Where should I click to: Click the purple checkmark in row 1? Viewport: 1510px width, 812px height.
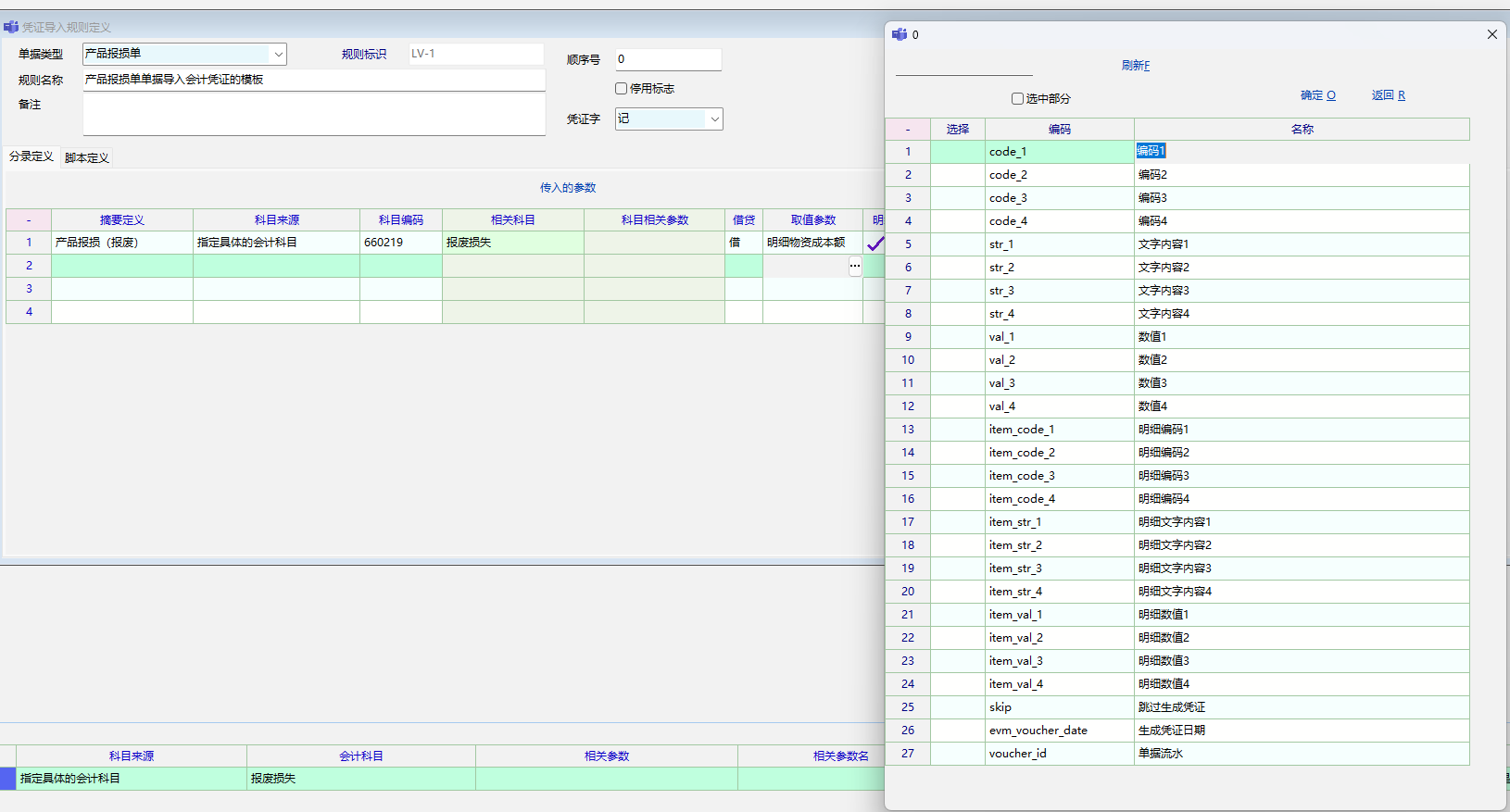[x=875, y=244]
